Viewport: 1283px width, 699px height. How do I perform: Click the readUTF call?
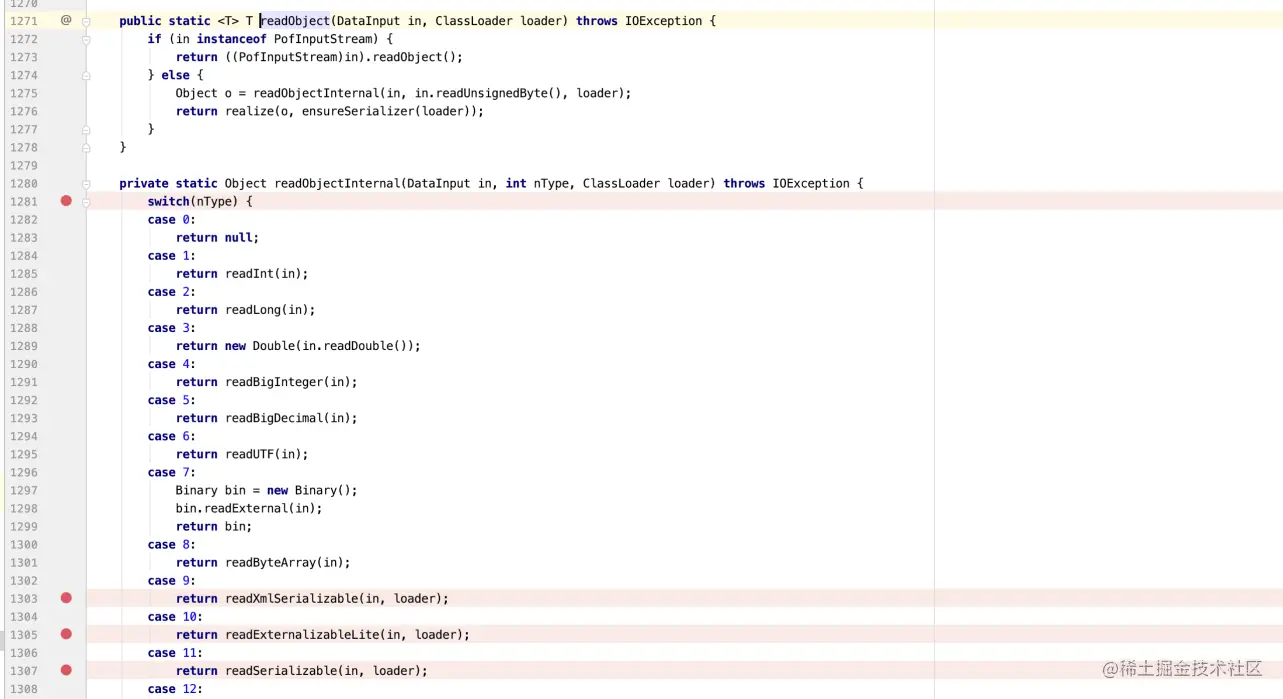click(x=266, y=454)
